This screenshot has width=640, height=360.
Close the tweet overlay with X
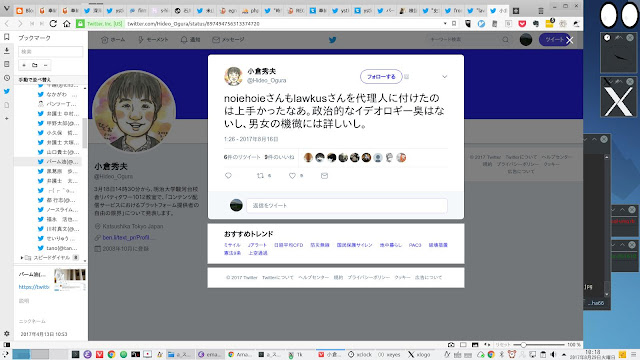coord(570,40)
